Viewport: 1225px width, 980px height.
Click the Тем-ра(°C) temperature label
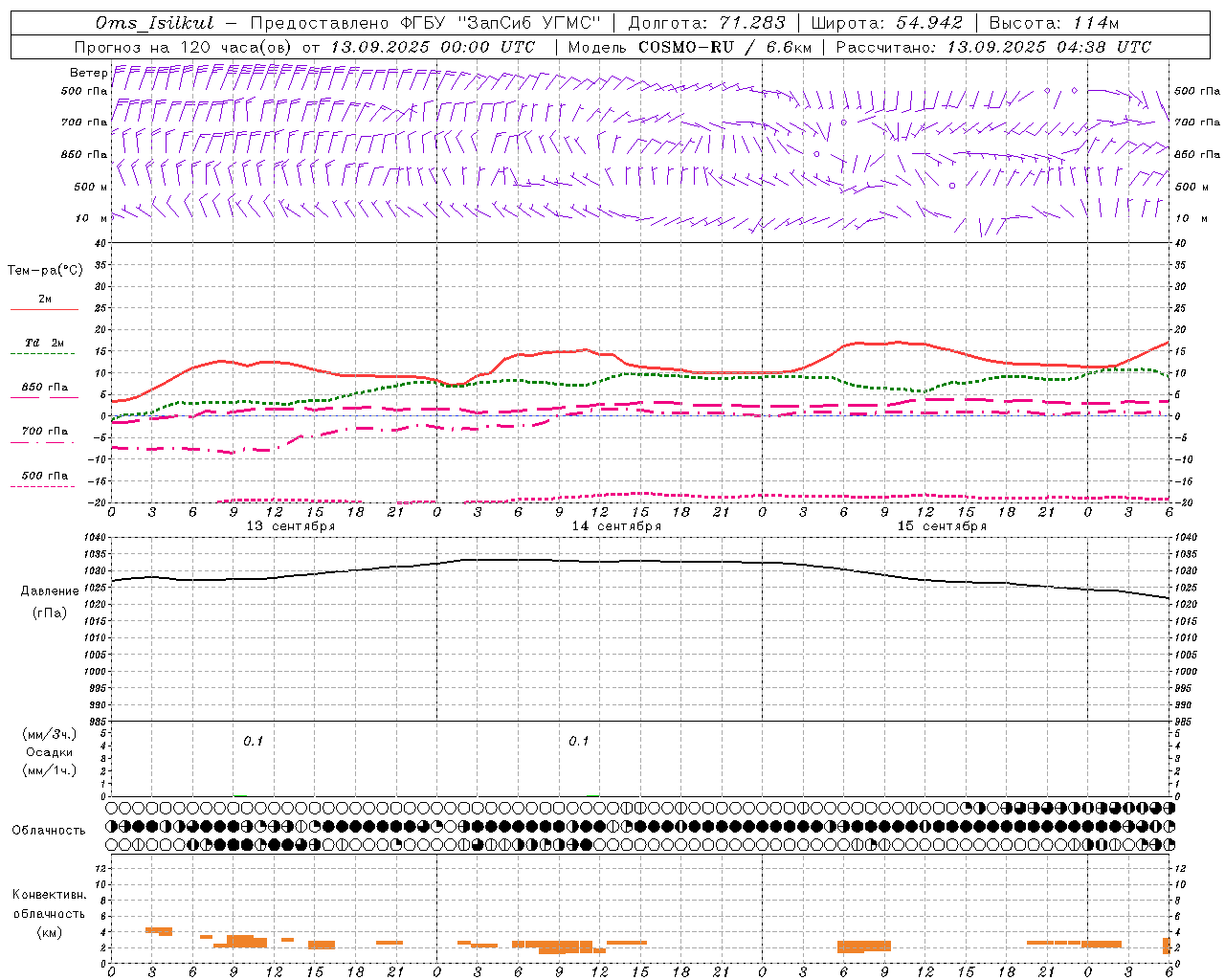(45, 270)
